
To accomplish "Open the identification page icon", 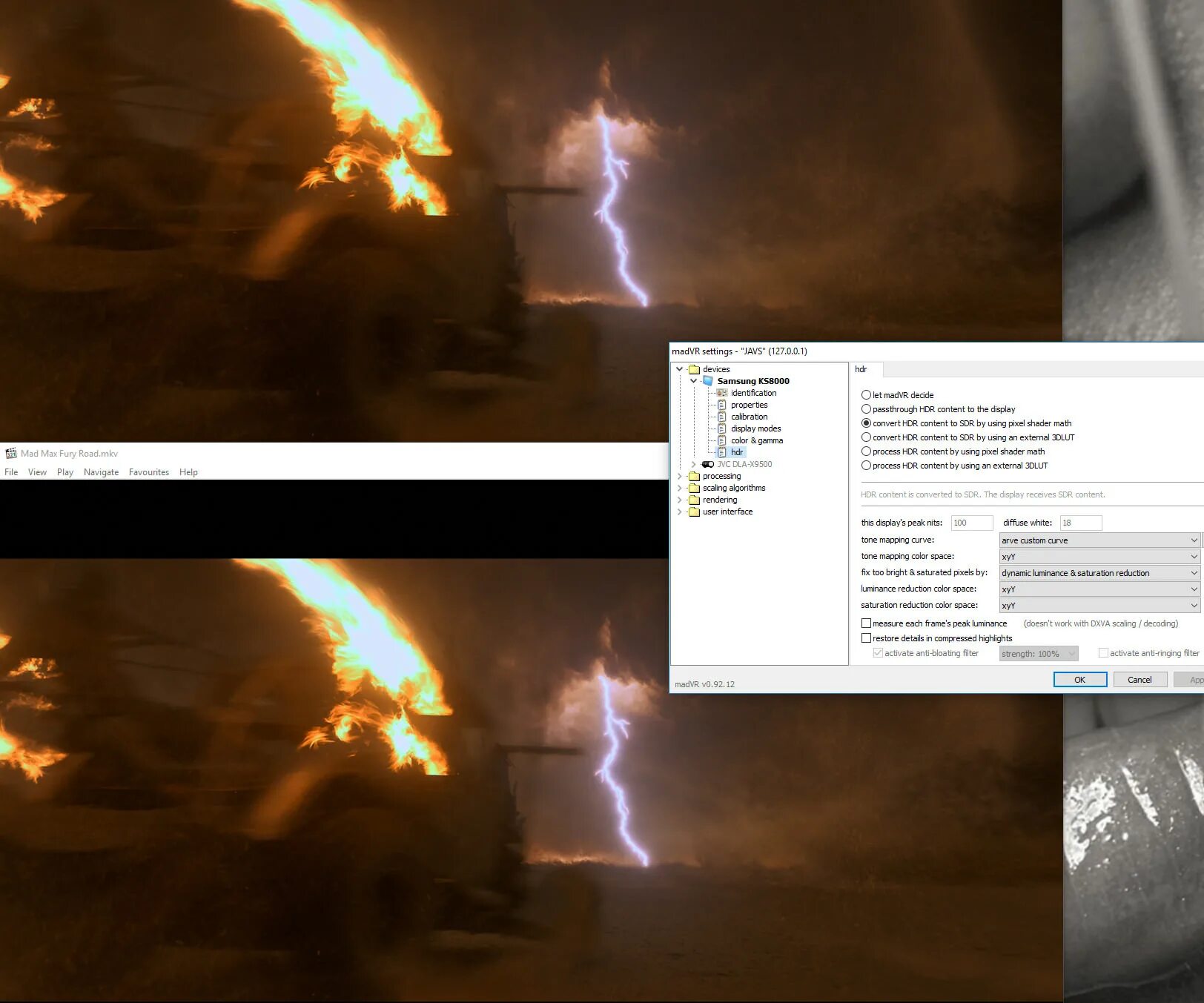I will tap(721, 393).
